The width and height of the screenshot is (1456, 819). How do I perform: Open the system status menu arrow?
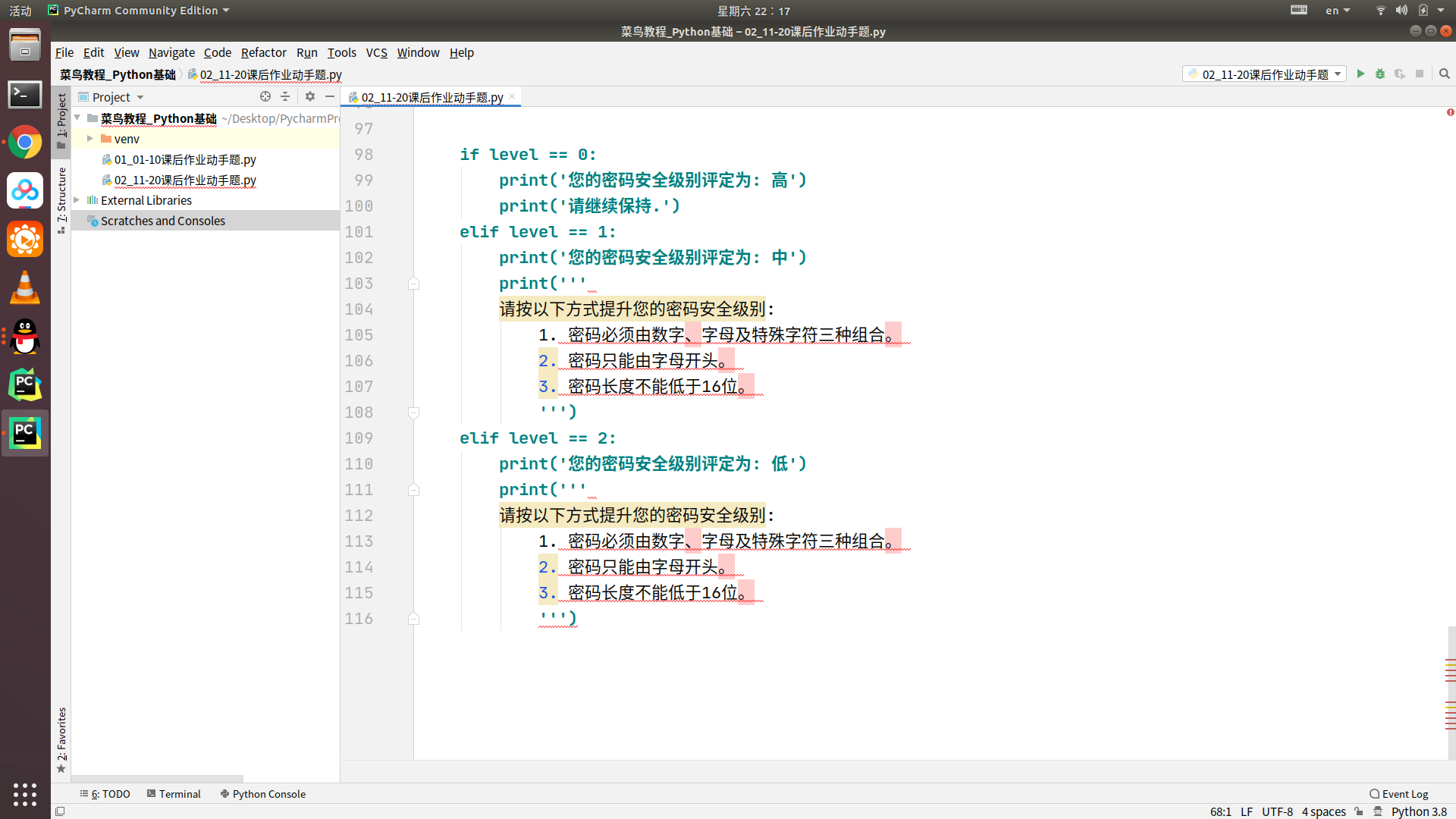[x=1441, y=11]
